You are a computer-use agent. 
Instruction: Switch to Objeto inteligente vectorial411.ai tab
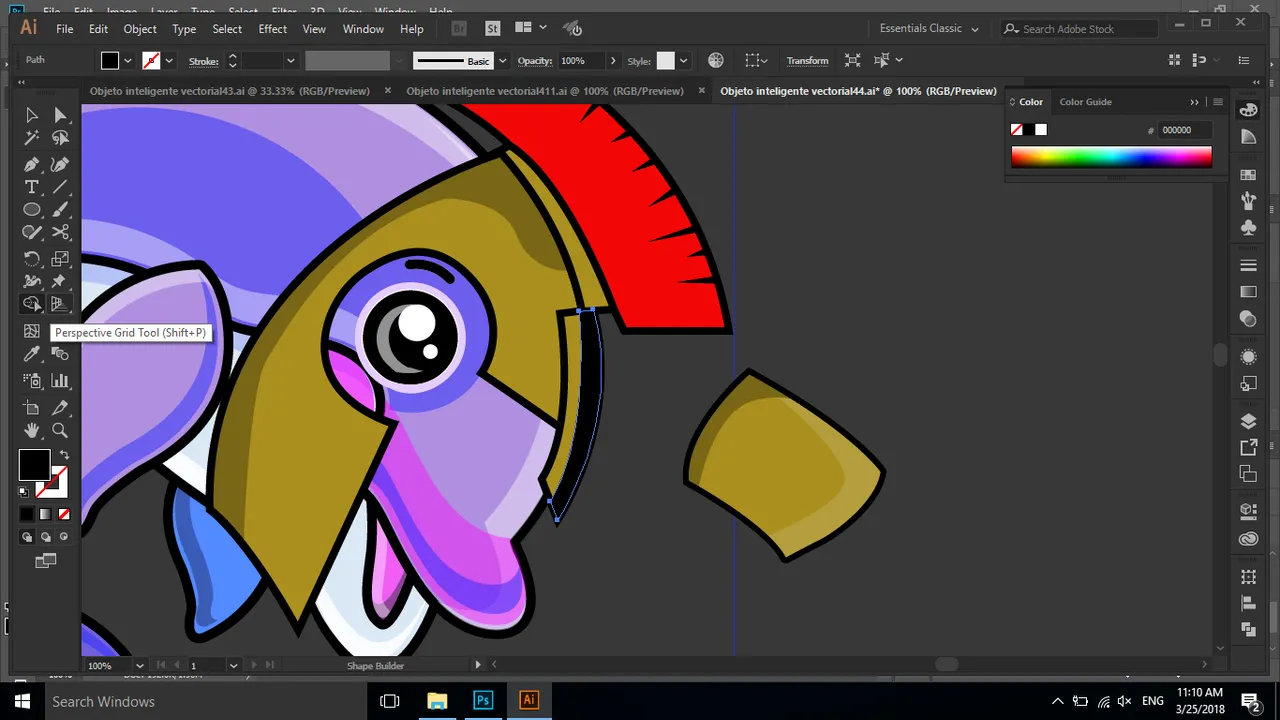coord(545,91)
